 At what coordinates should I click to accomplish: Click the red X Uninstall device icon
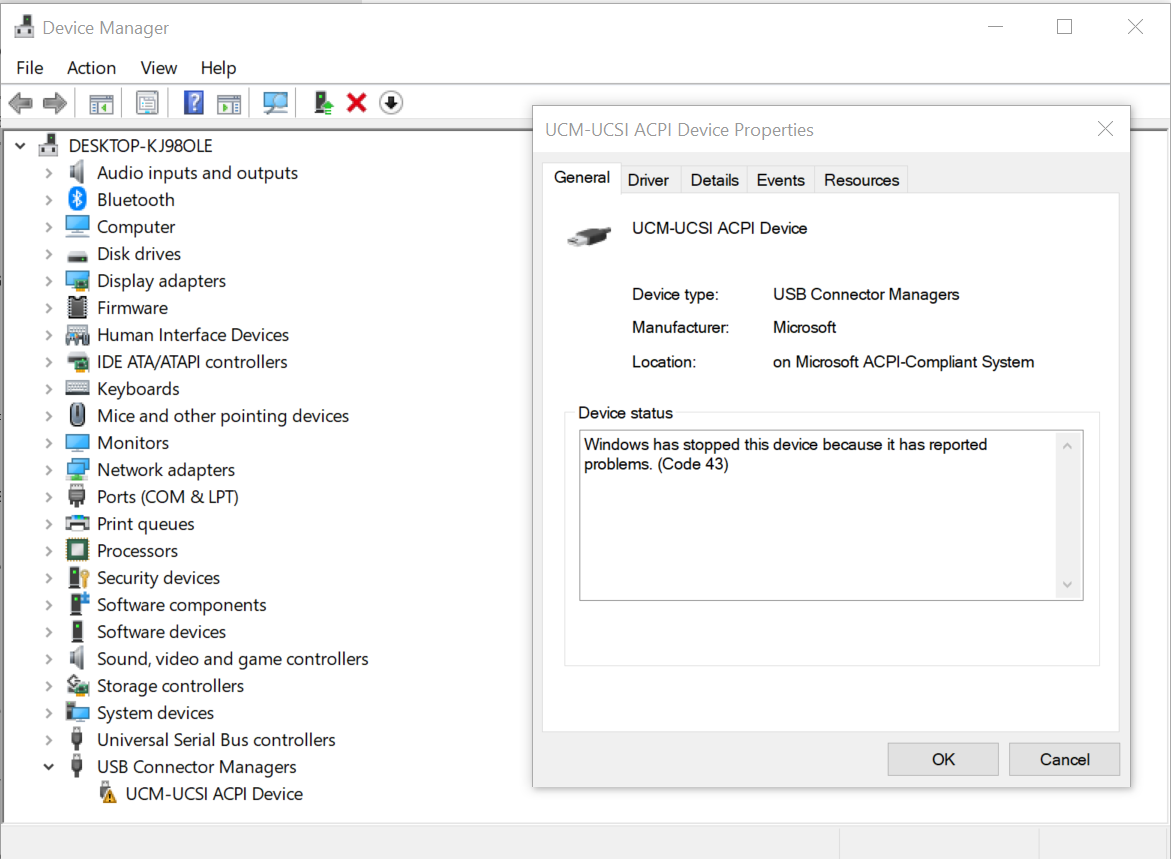tap(356, 102)
